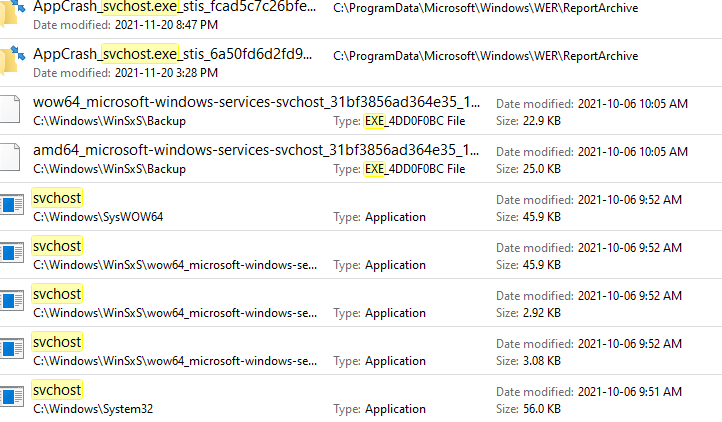The height and width of the screenshot is (422, 722).
Task: Select svchost name in SysWOW64 row
Action: (x=57, y=198)
